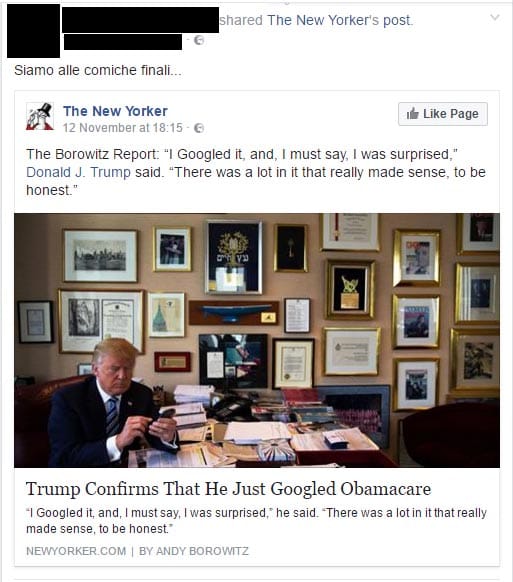Open the 12 November at 18:15 timestamp

coord(123,128)
